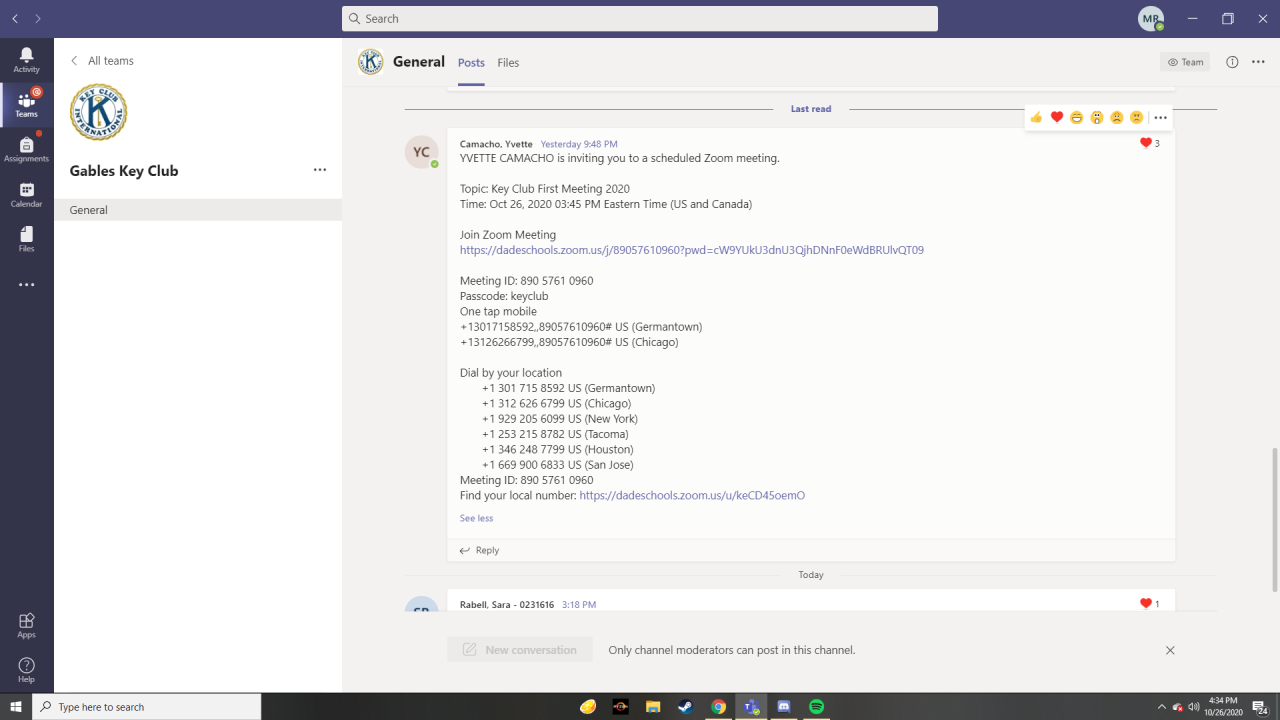The width and height of the screenshot is (1280, 720).
Task: Switch to the Files tab
Action: [508, 63]
